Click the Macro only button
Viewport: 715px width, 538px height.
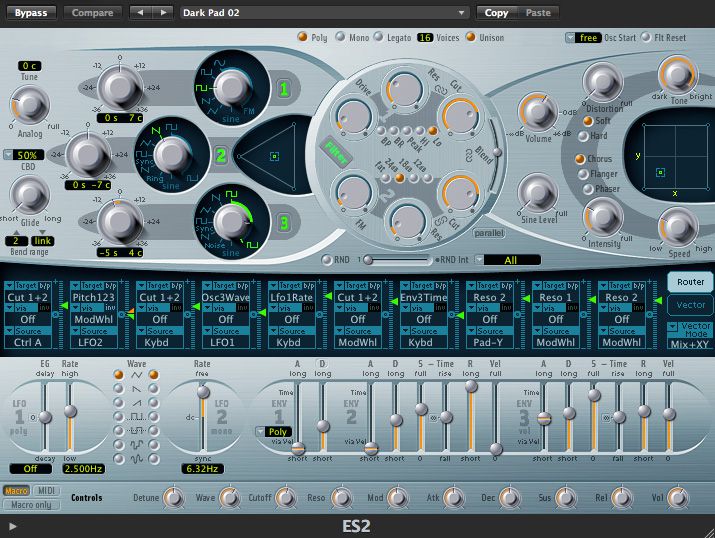coord(31,505)
